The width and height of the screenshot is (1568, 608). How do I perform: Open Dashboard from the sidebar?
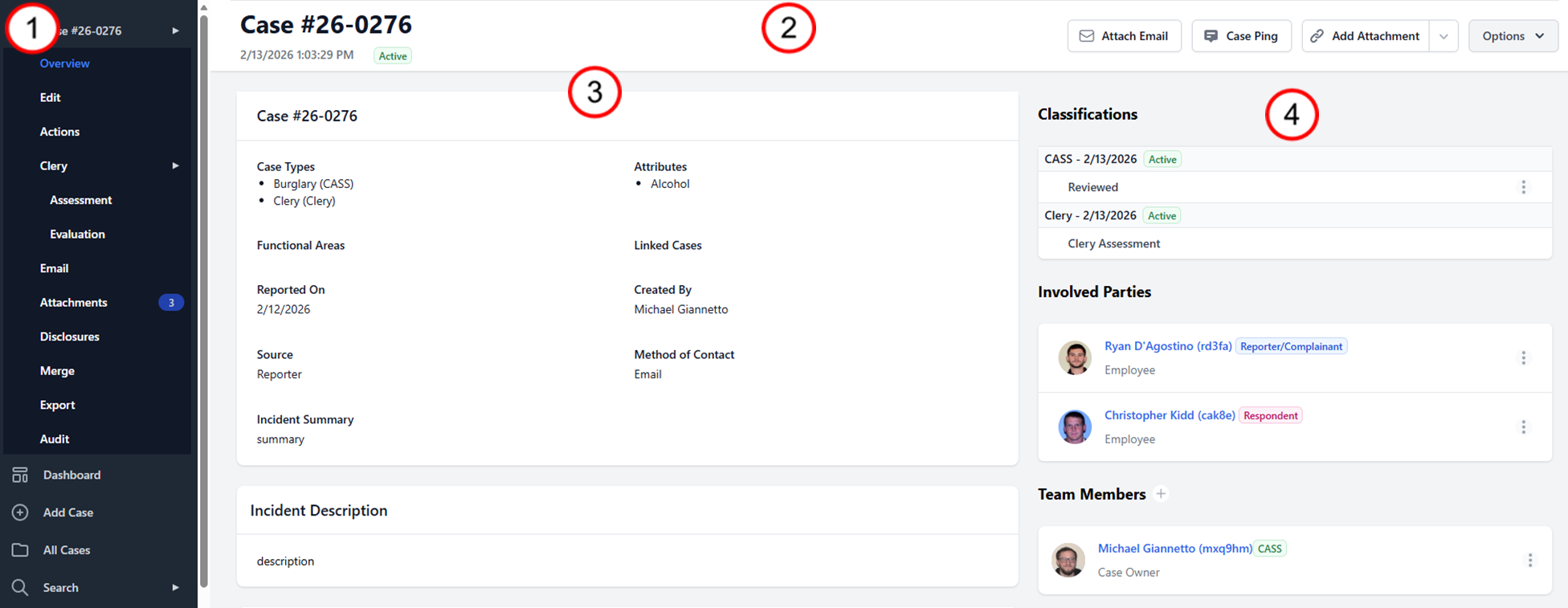click(x=71, y=475)
